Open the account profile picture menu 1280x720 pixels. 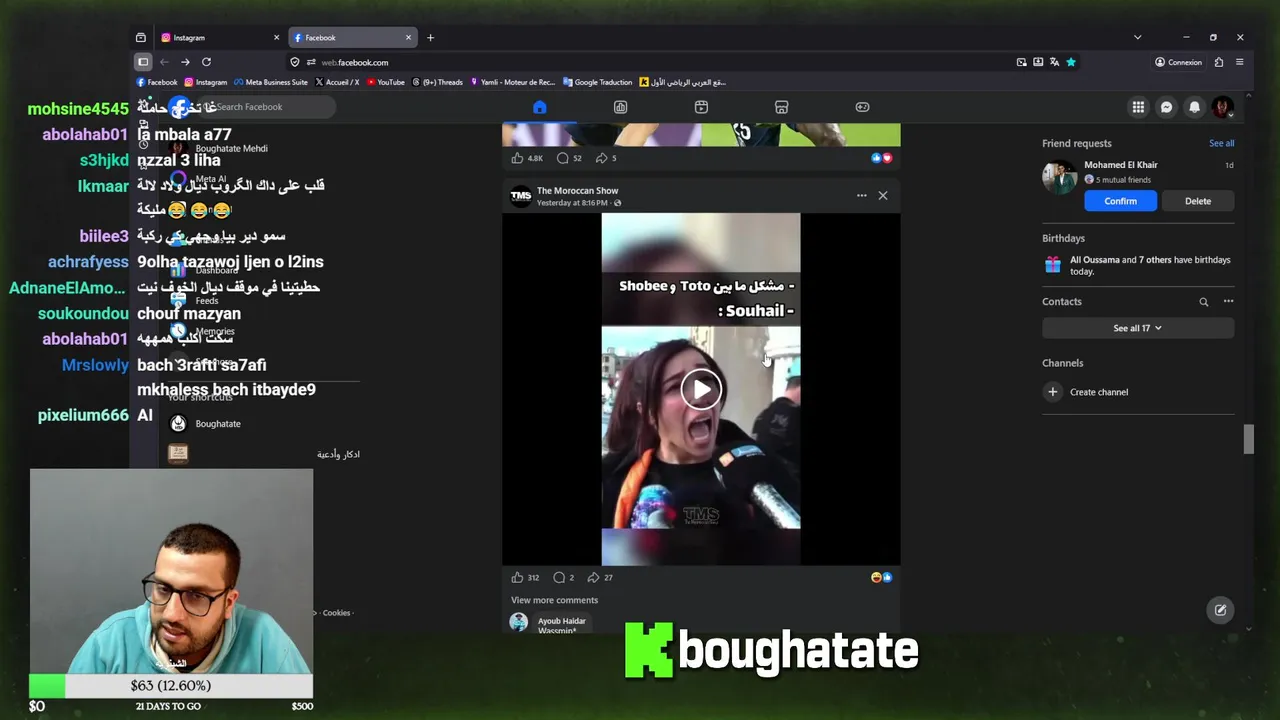tap(1222, 107)
